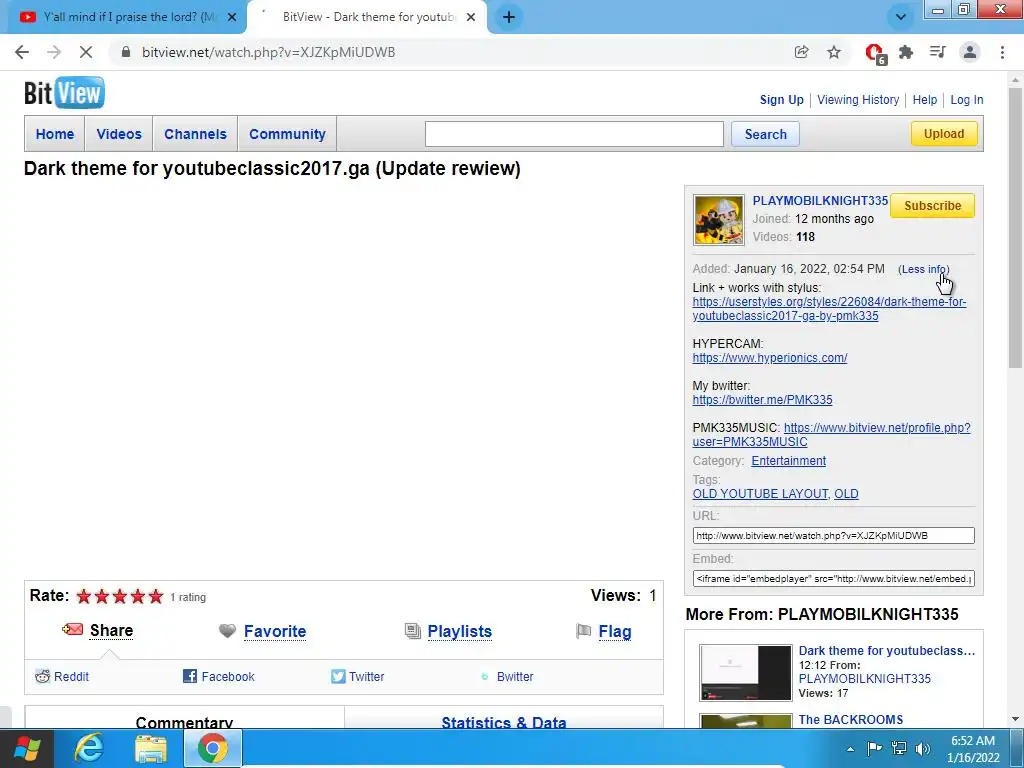This screenshot has height=768, width=1024.
Task: Click the Playlists icon
Action: click(413, 631)
